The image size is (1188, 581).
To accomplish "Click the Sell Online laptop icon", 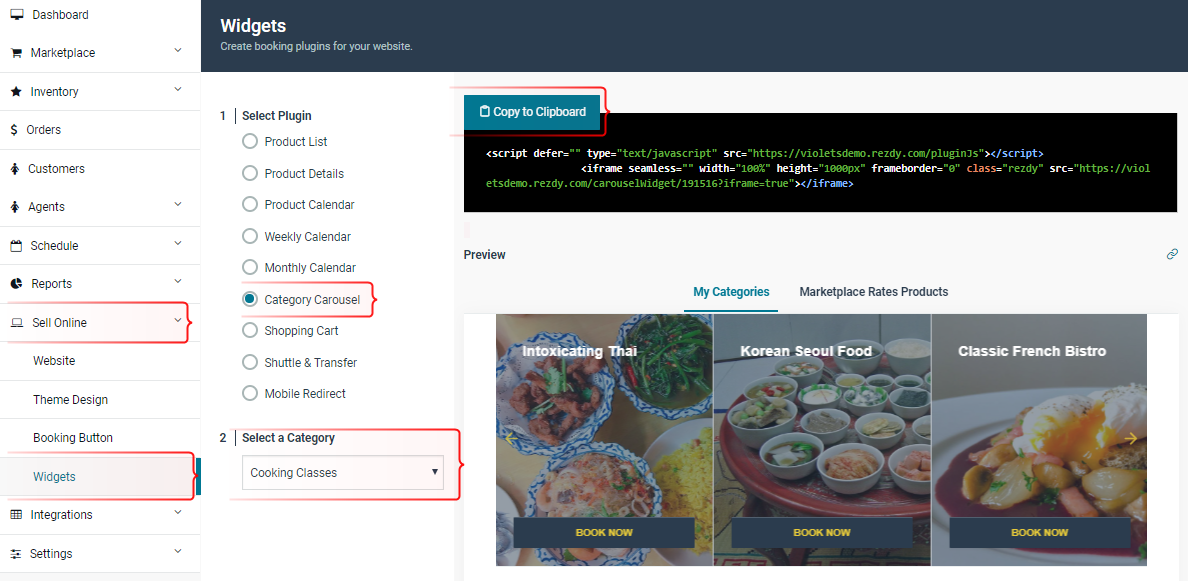I will (x=17, y=323).
